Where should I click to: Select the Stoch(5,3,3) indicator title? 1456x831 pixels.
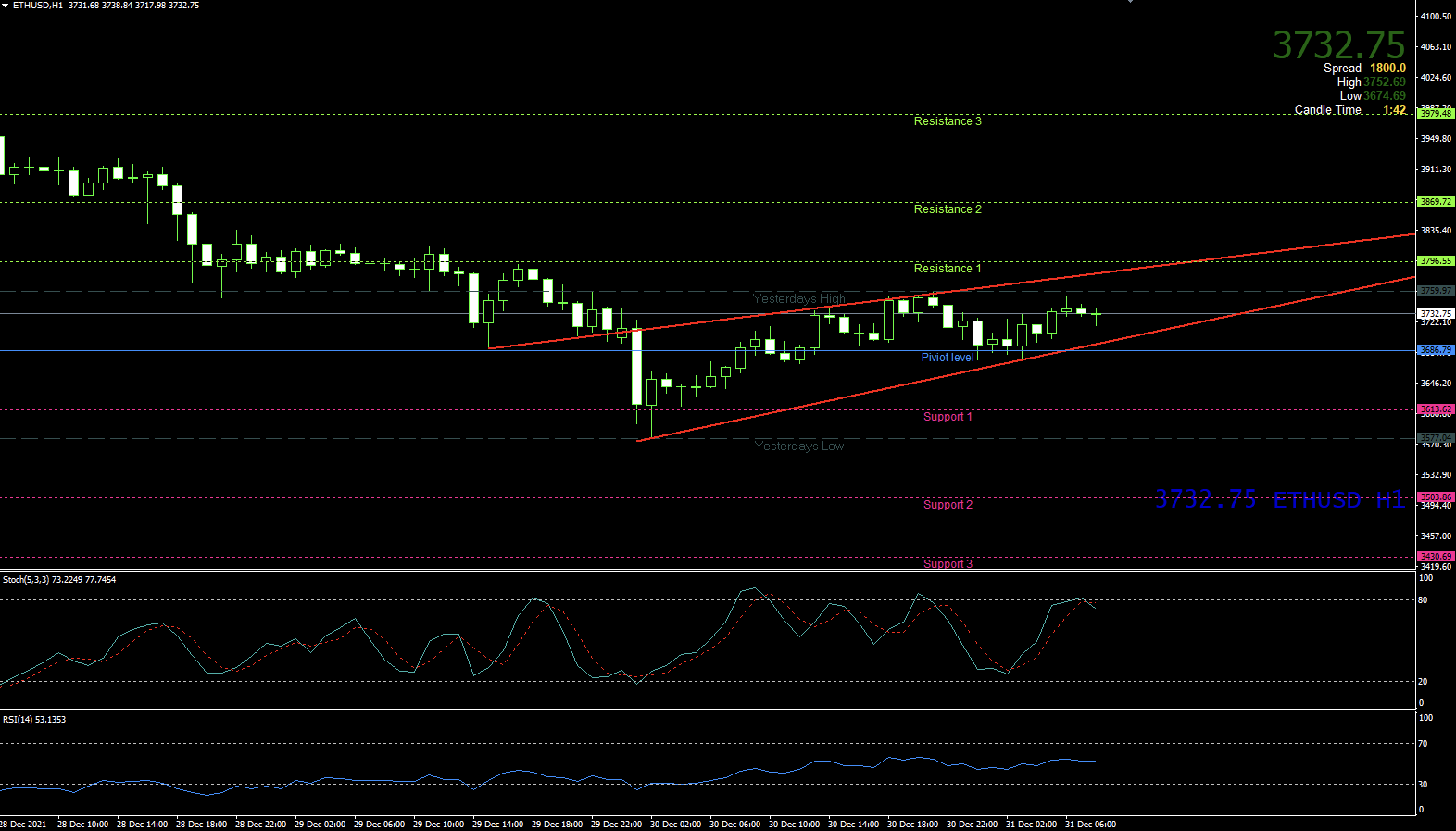click(59, 580)
